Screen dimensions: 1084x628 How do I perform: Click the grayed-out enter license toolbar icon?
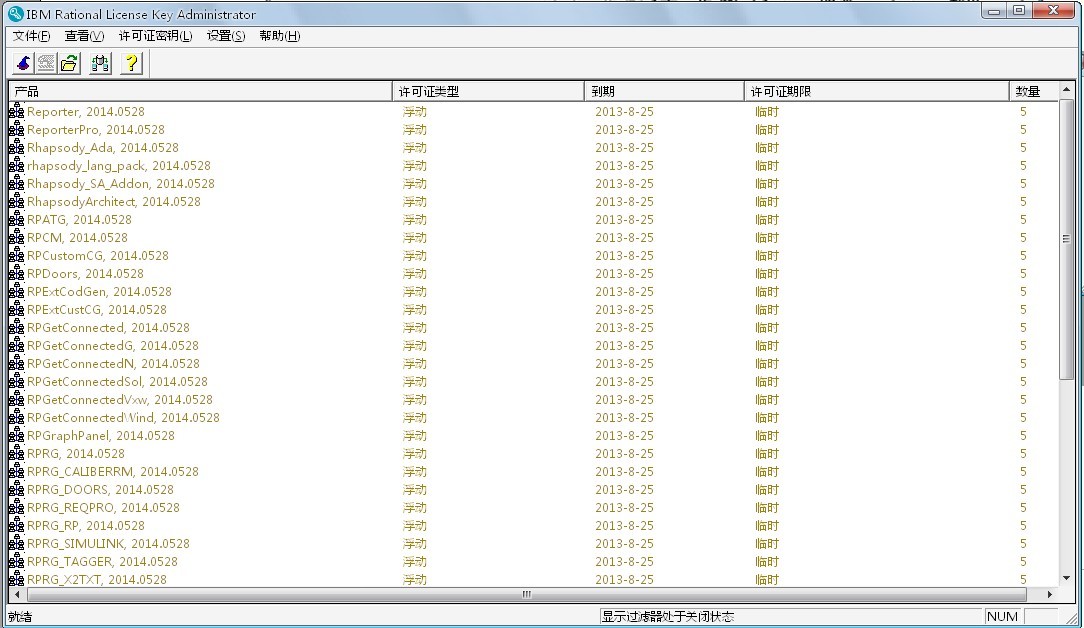point(46,63)
